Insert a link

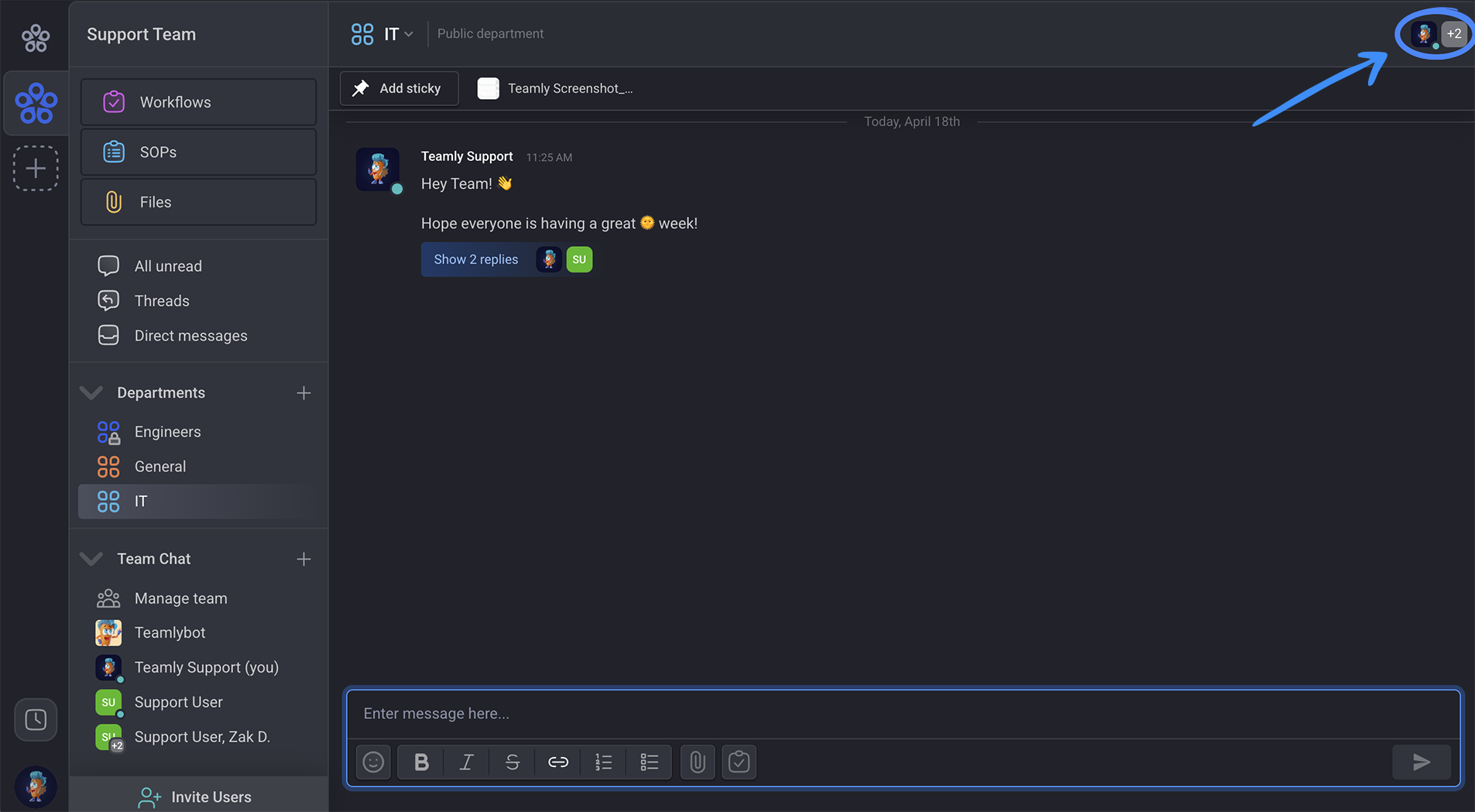coord(557,762)
